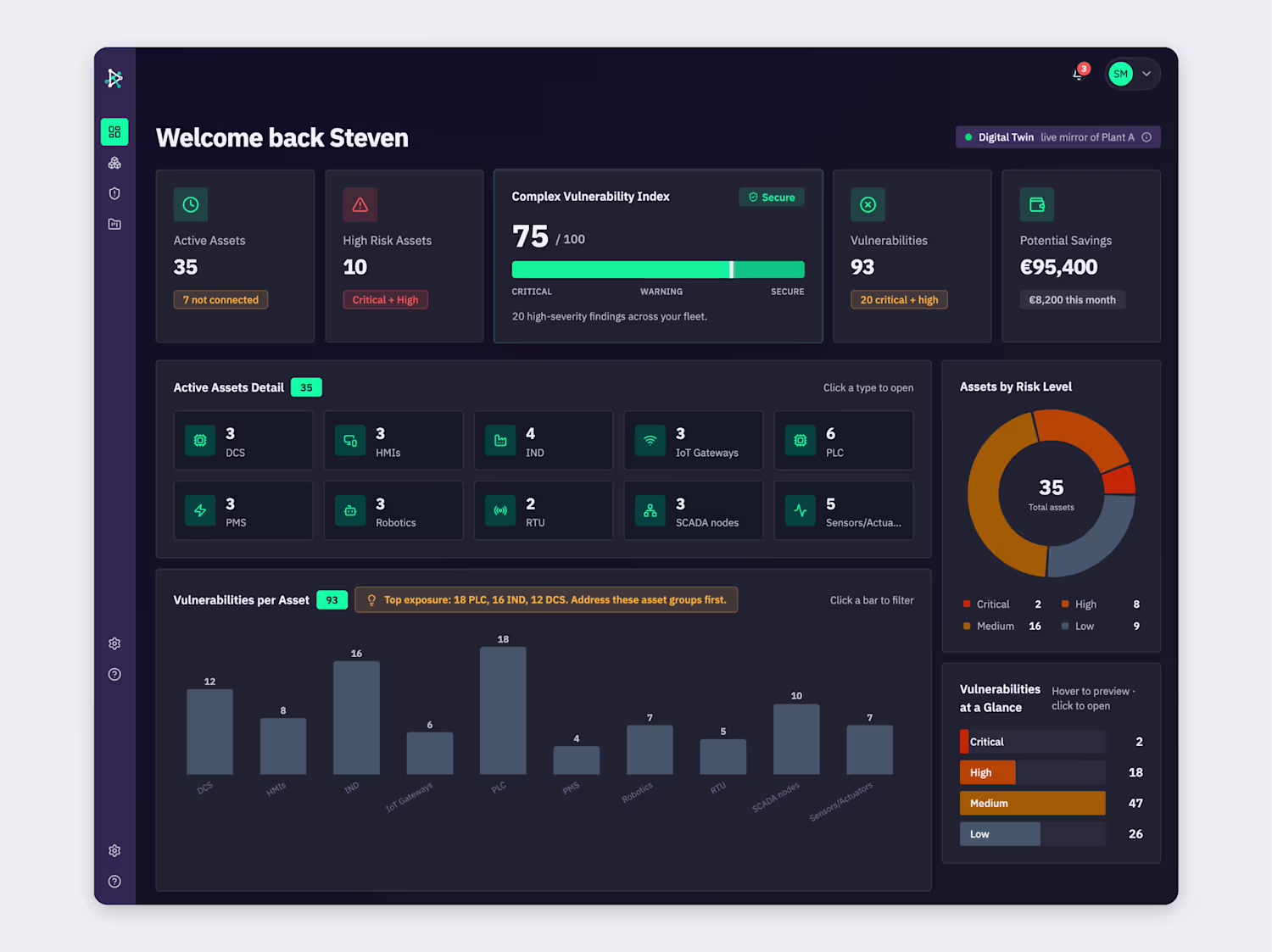Click the Complex Vulnerability Index '75' score
The image size is (1272, 952).
(531, 237)
